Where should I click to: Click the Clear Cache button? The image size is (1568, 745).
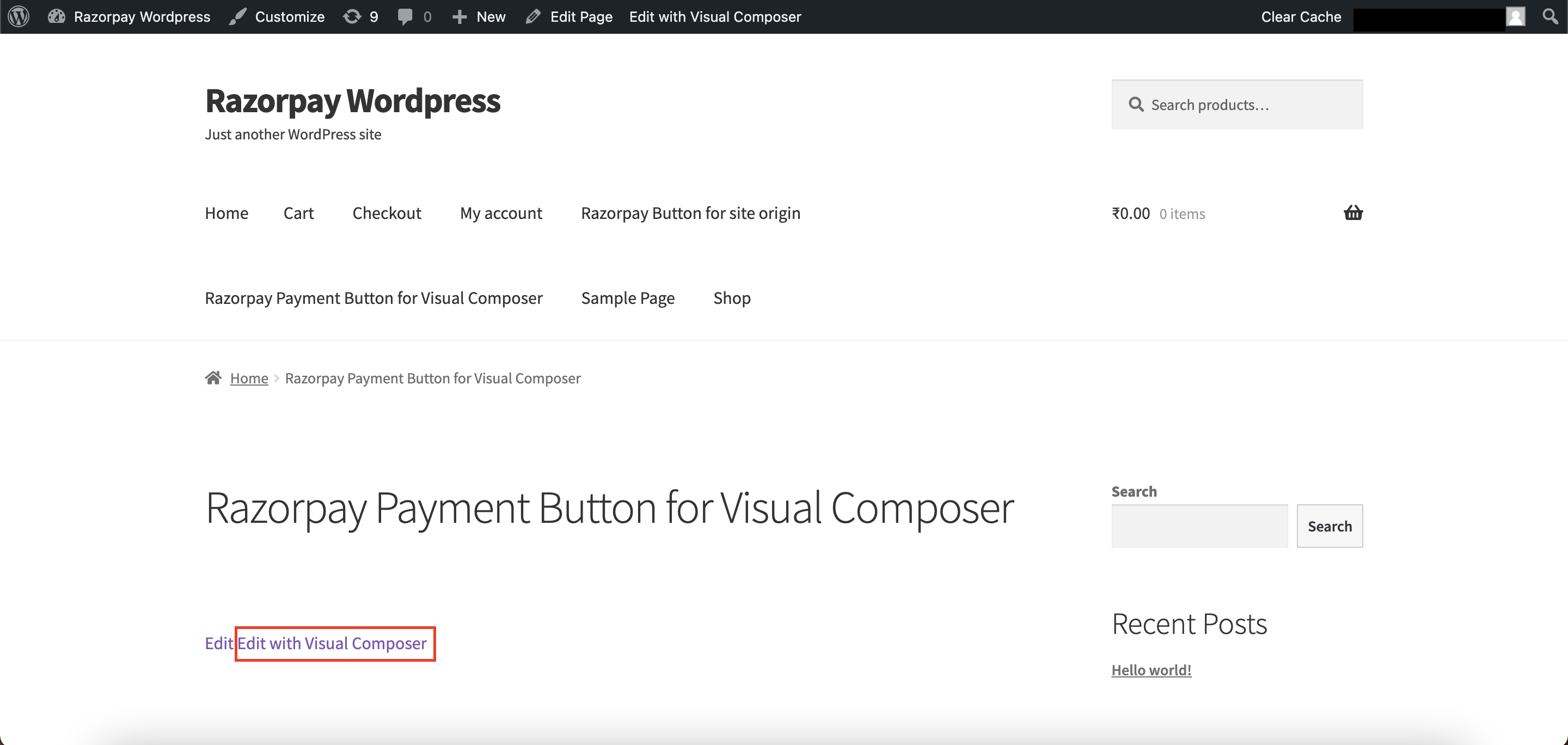click(1302, 16)
